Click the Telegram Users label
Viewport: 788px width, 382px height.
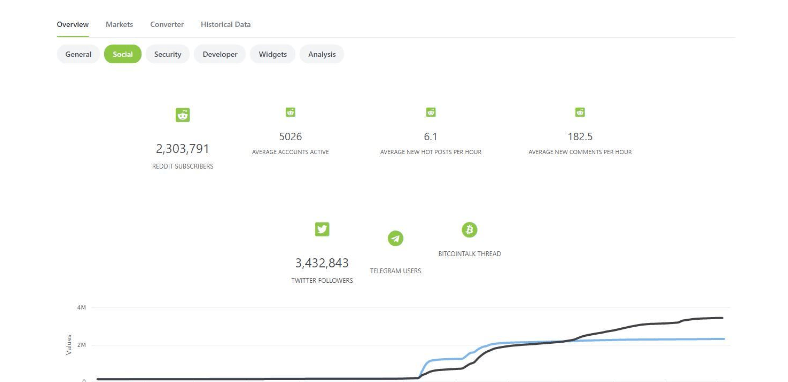tap(396, 270)
